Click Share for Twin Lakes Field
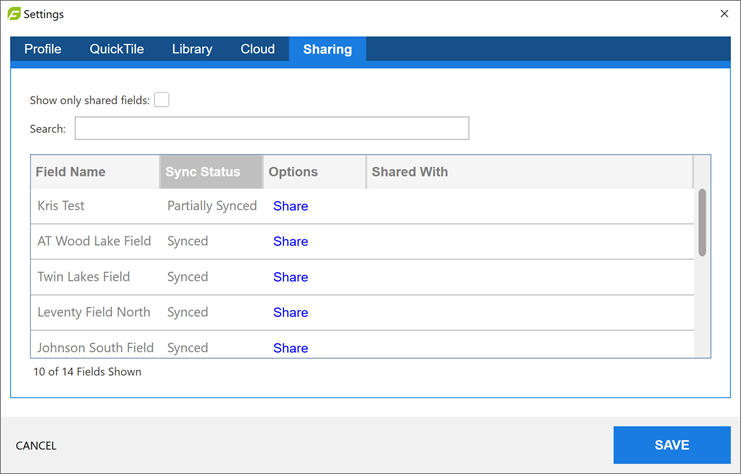This screenshot has width=741, height=474. pyautogui.click(x=290, y=277)
